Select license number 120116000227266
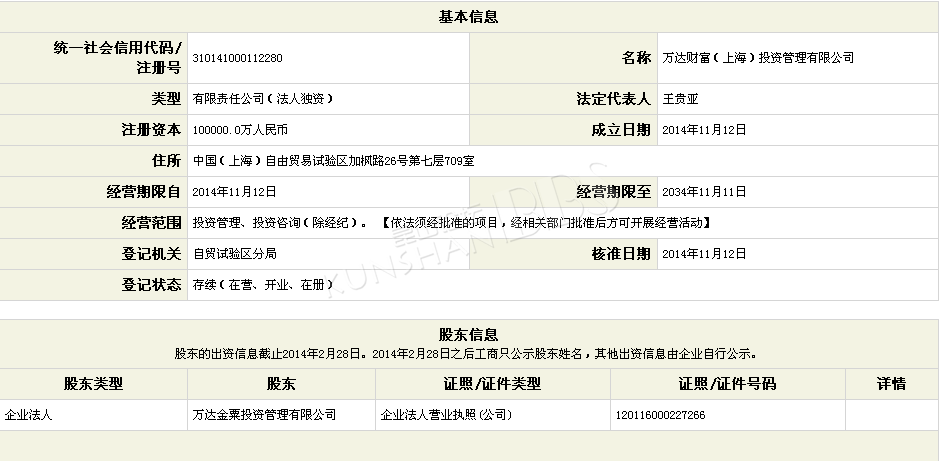940x461 pixels. coord(661,415)
